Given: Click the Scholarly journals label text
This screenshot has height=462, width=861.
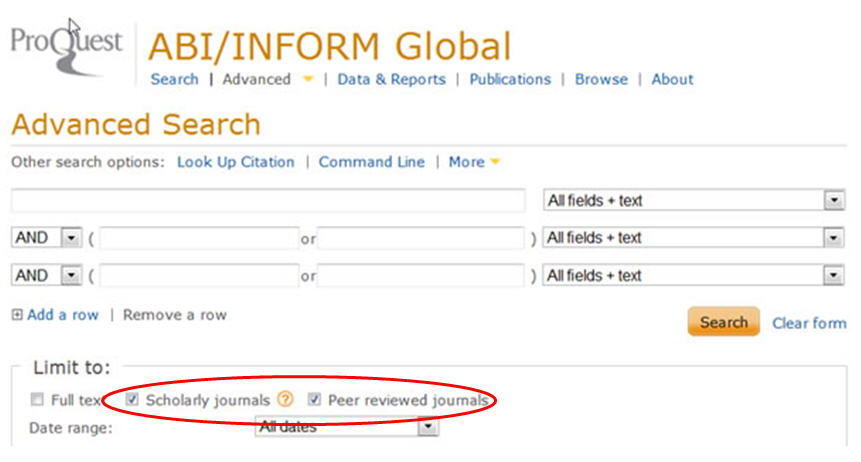Looking at the screenshot, I should pyautogui.click(x=208, y=400).
